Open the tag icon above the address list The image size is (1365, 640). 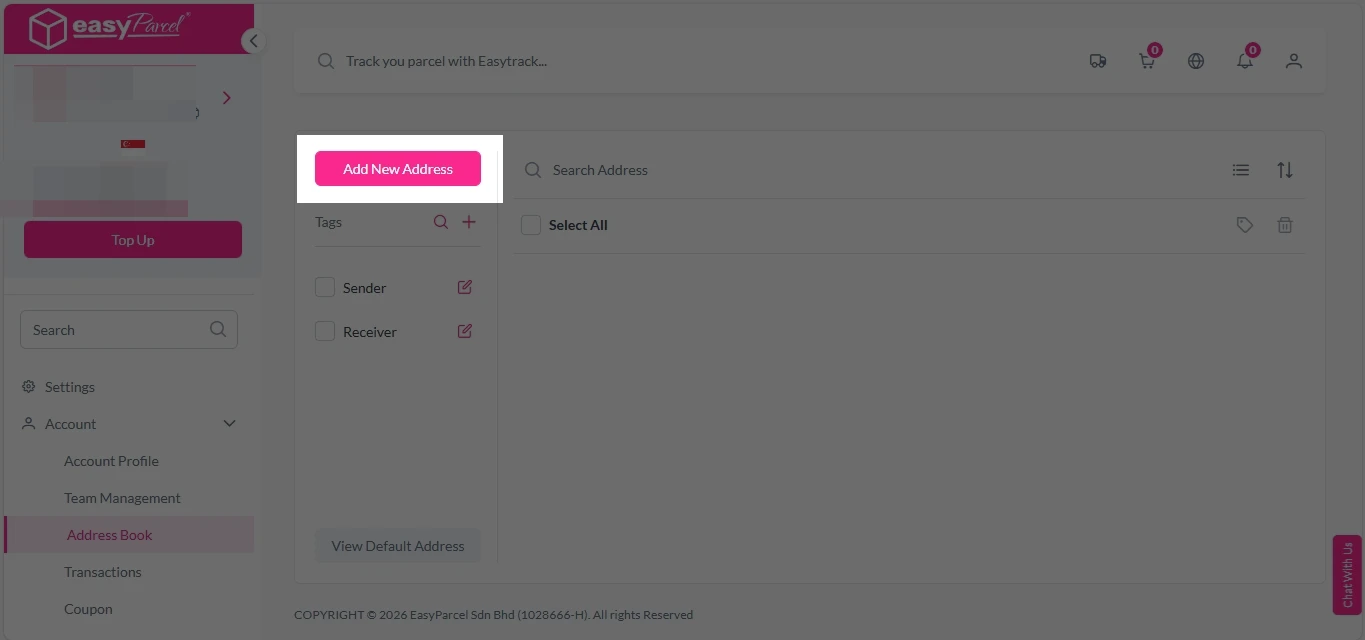(x=1244, y=225)
